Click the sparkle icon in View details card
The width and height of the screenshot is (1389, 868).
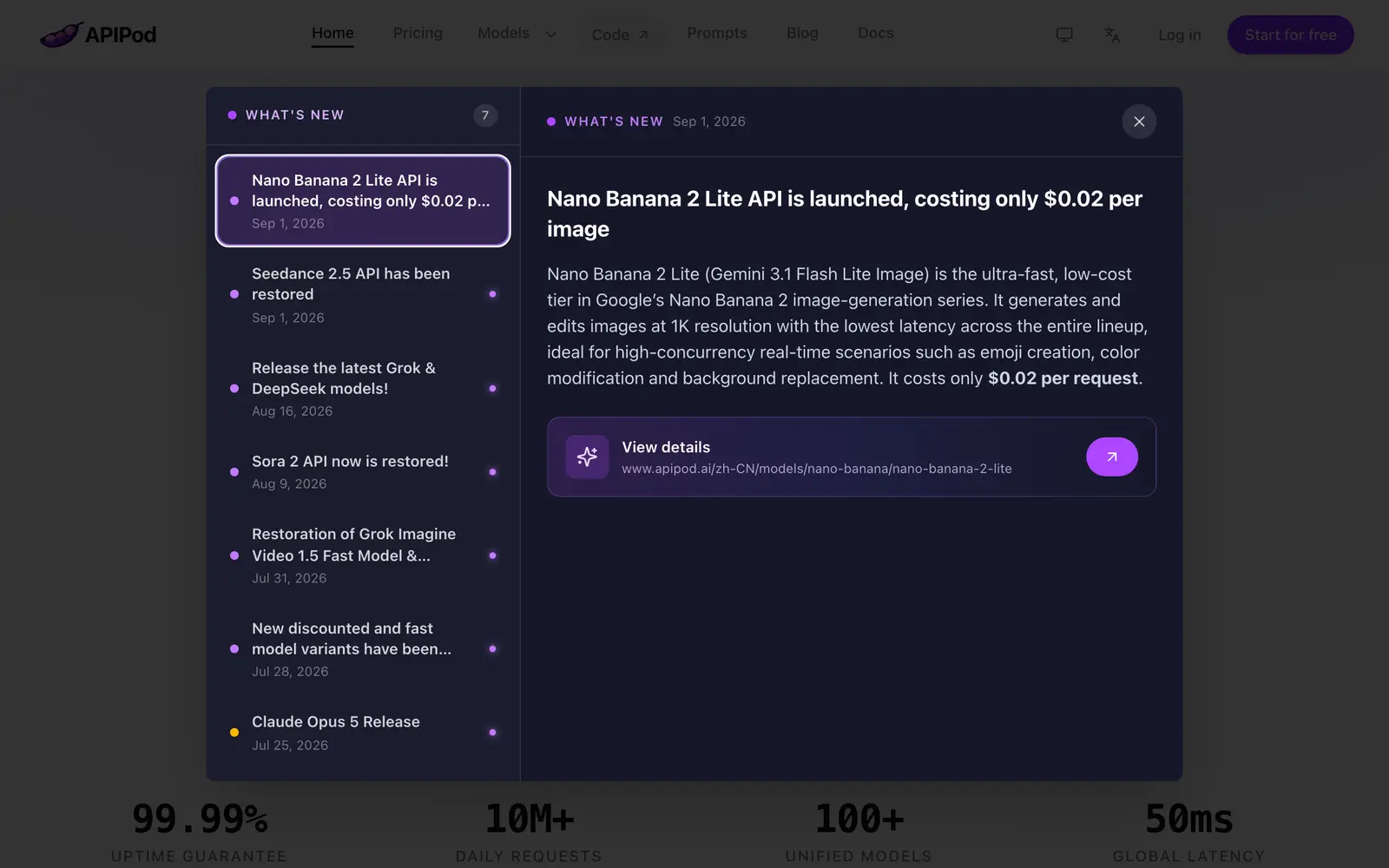(x=587, y=457)
